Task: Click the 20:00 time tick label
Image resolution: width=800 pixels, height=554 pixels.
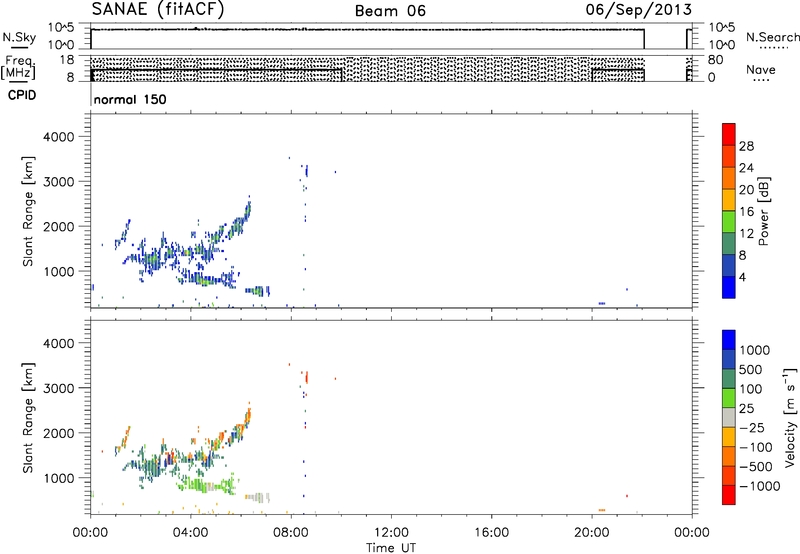Action: (x=592, y=533)
